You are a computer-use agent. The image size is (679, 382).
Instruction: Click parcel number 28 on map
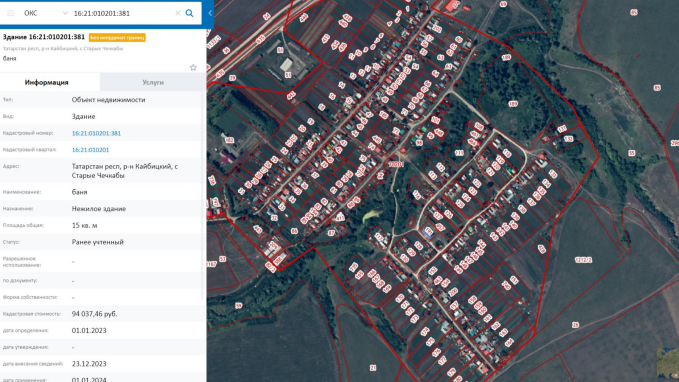coord(575,325)
